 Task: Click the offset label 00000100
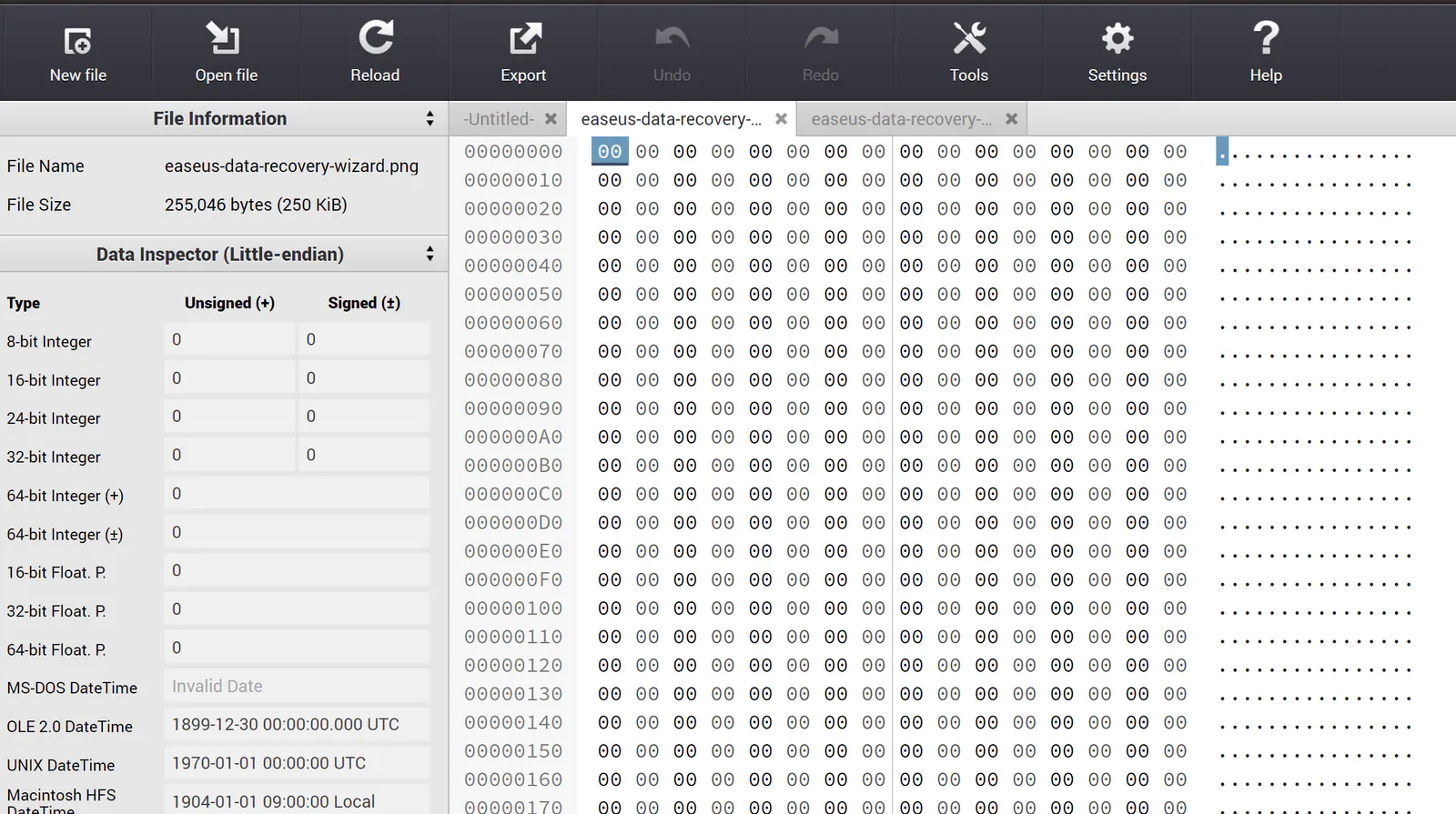(x=513, y=608)
